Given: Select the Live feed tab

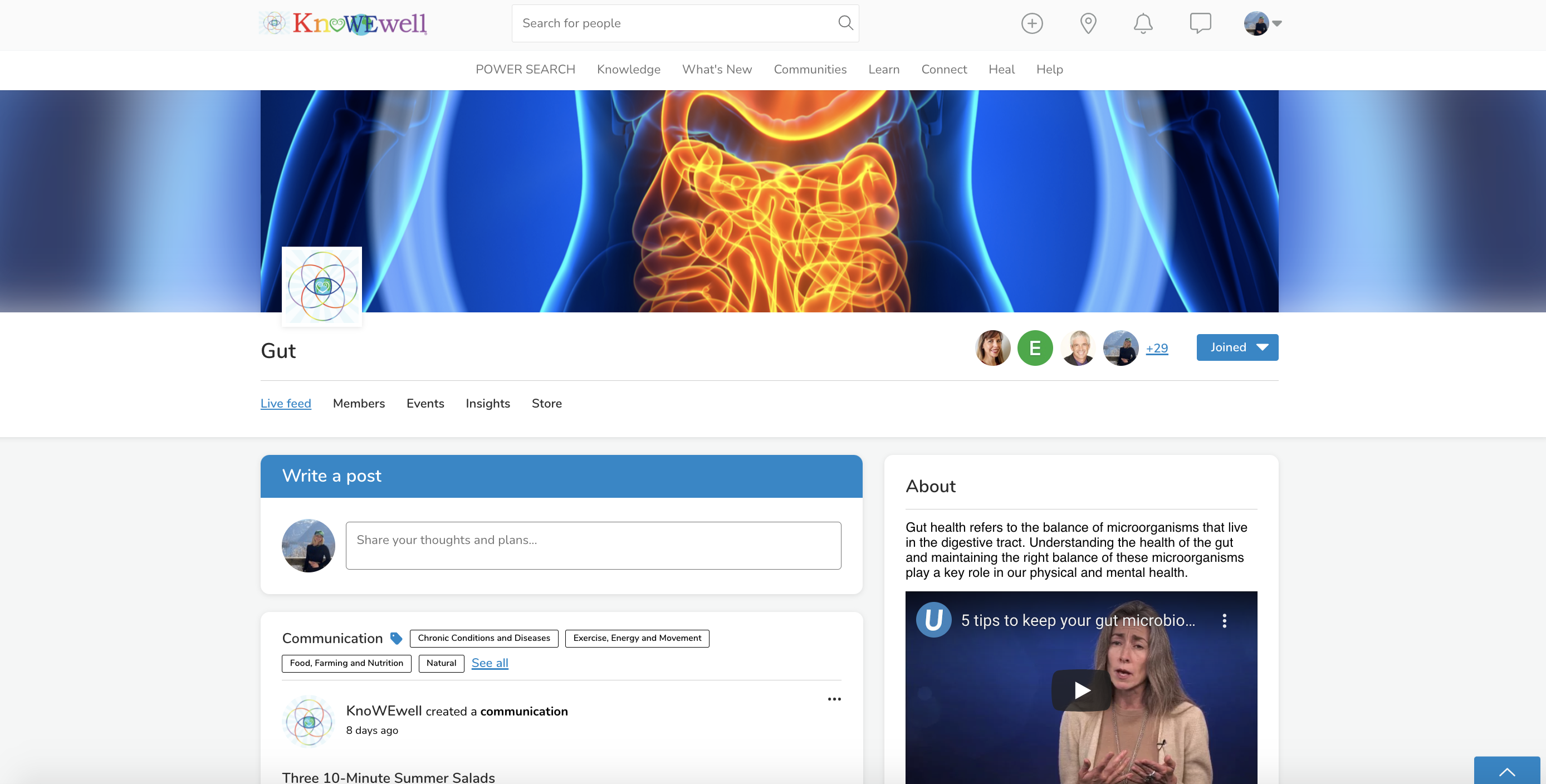Looking at the screenshot, I should [x=286, y=404].
